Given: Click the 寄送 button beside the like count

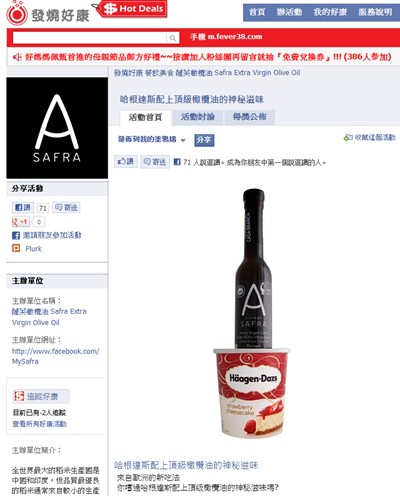Looking at the screenshot, I should point(155,162).
